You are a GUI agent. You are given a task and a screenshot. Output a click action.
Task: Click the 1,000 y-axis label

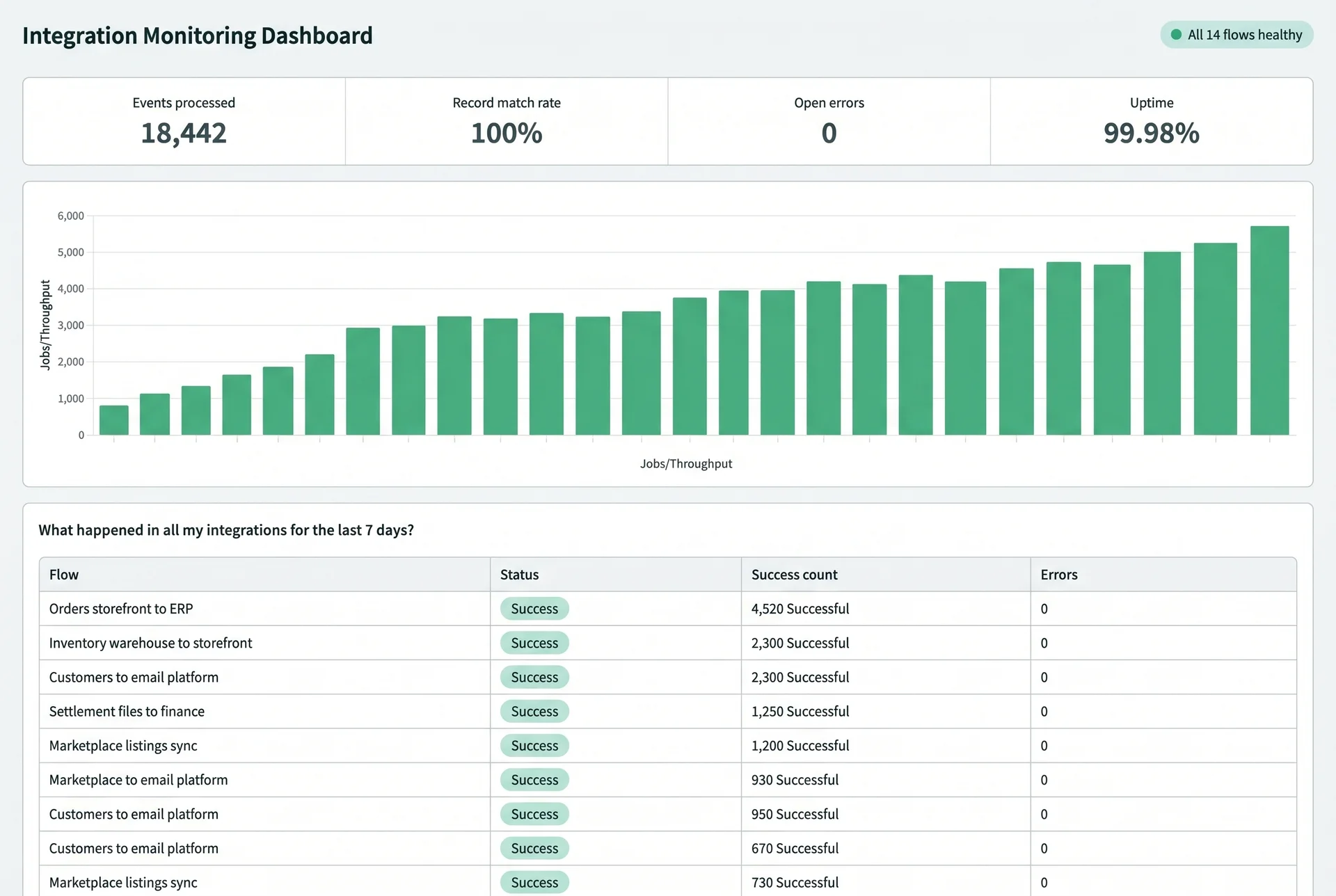pos(70,399)
